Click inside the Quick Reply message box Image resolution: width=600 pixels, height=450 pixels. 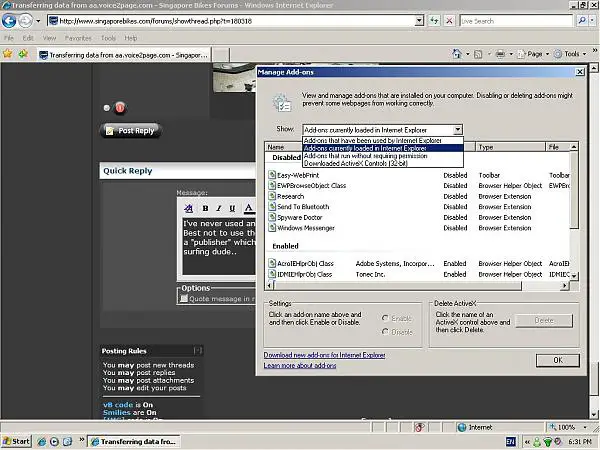tap(219, 246)
